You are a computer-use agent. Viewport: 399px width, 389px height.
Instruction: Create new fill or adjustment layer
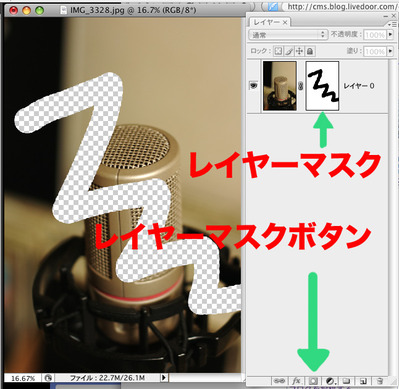(330, 381)
